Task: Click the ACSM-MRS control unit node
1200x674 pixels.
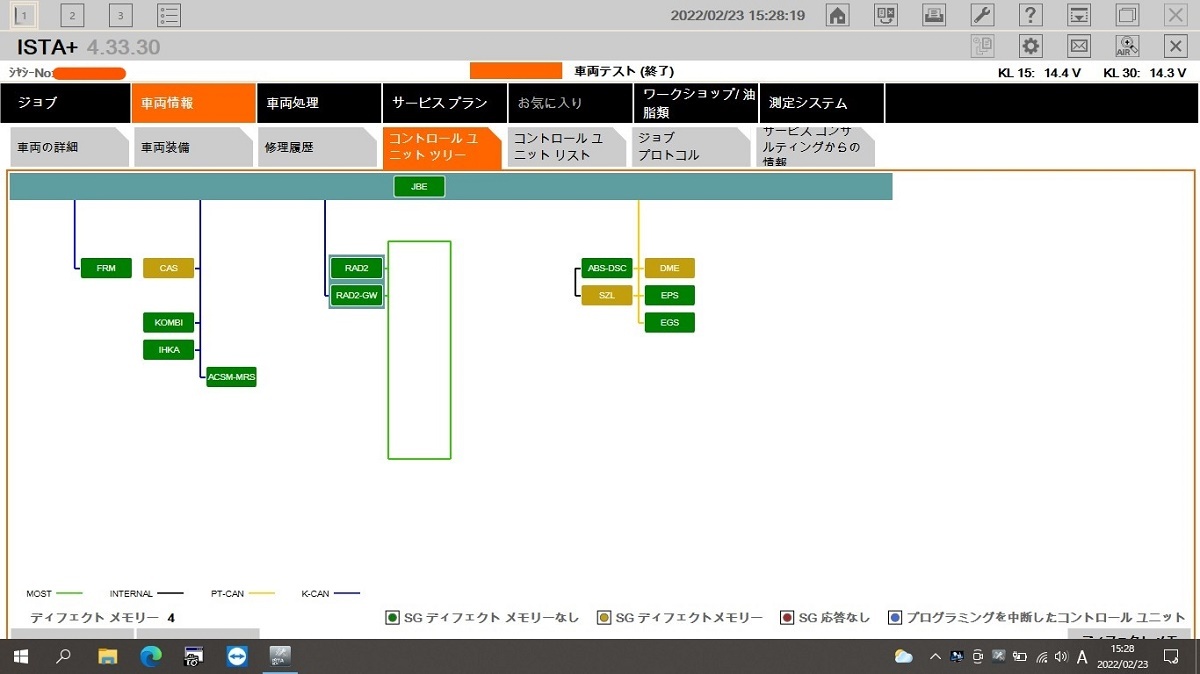Action: pyautogui.click(x=231, y=377)
